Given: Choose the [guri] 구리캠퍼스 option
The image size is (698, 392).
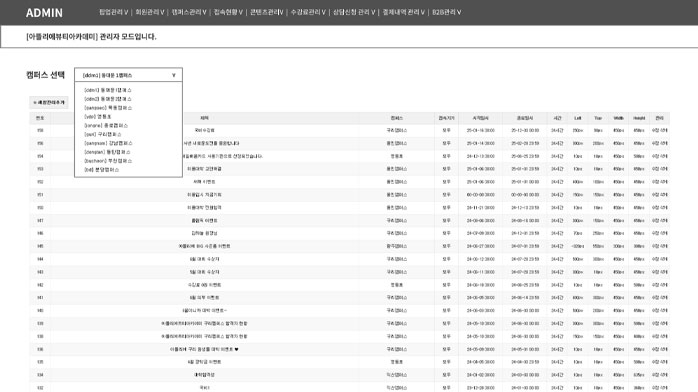Looking at the screenshot, I should (x=103, y=134).
